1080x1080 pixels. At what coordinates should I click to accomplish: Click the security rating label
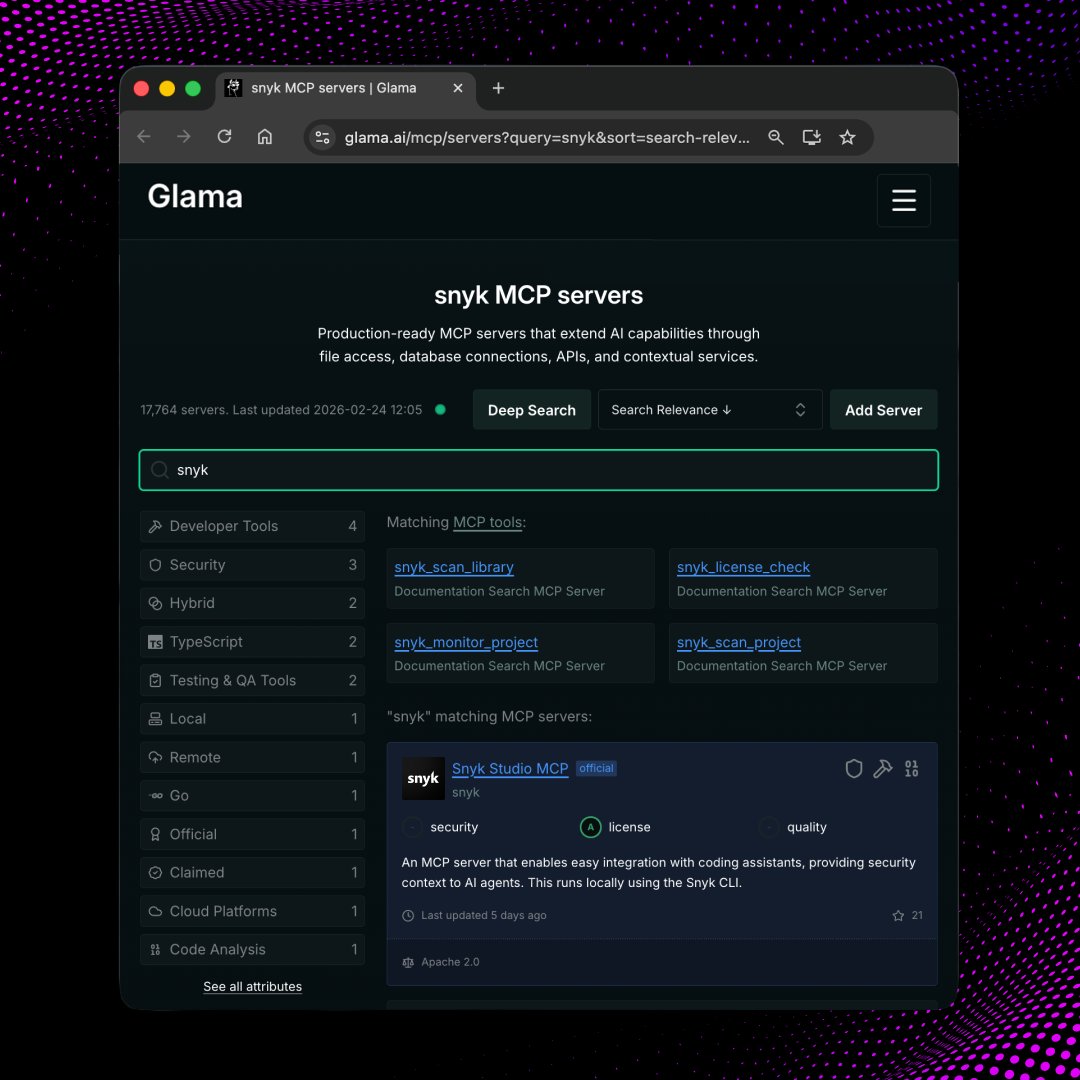coord(454,827)
